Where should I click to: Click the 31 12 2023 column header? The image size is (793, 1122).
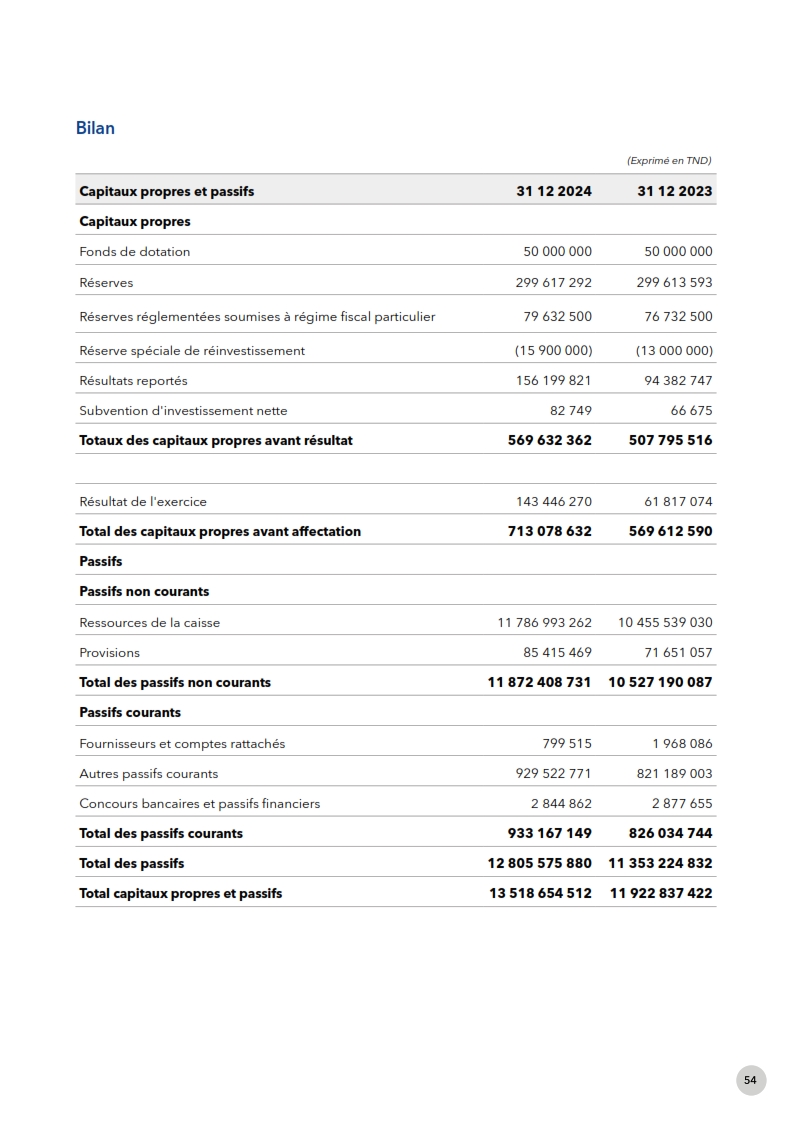click(675, 191)
